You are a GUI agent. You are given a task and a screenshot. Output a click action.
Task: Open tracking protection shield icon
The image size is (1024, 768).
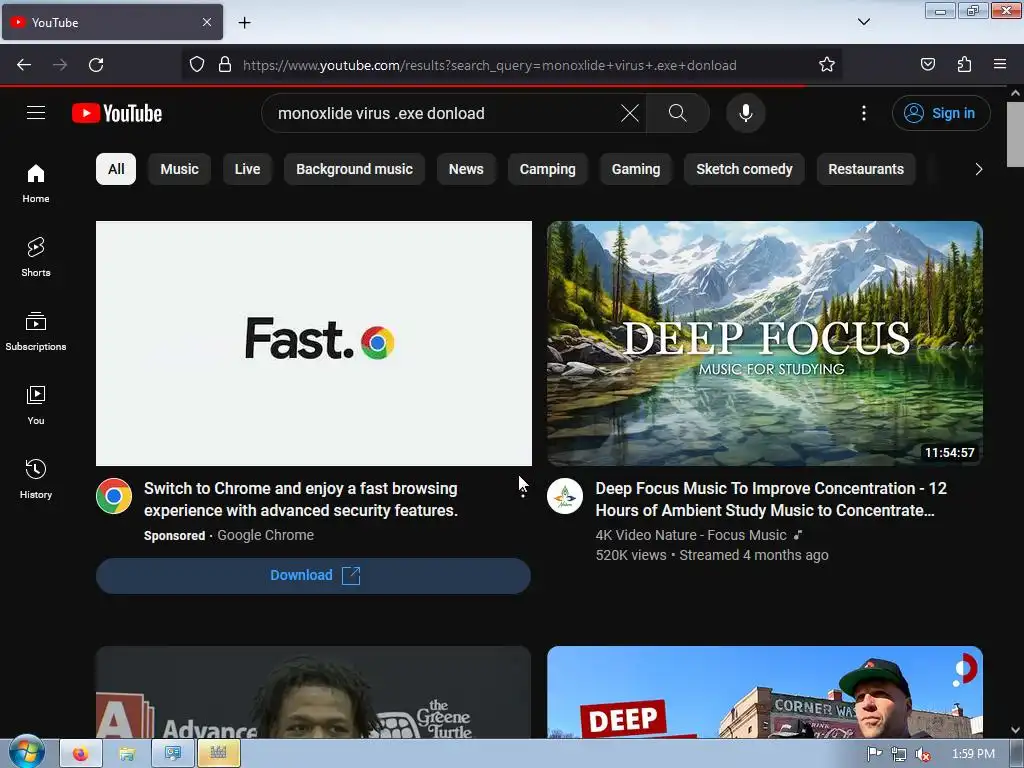[x=197, y=65]
